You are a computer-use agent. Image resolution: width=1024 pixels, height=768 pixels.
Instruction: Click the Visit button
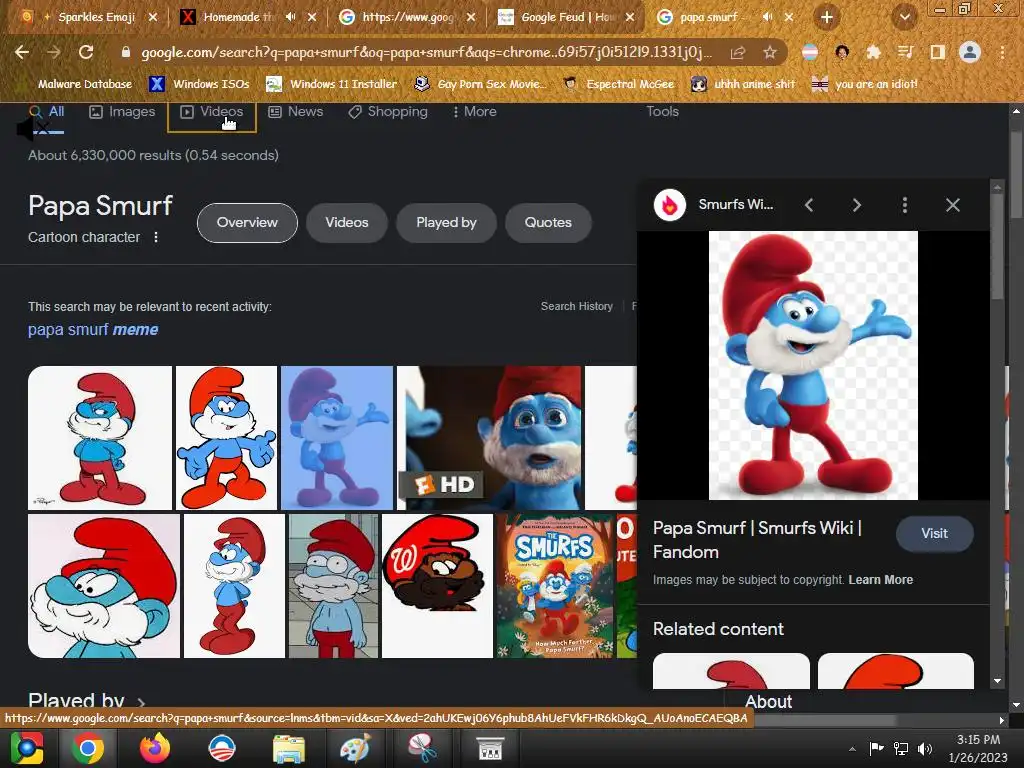pos(935,534)
